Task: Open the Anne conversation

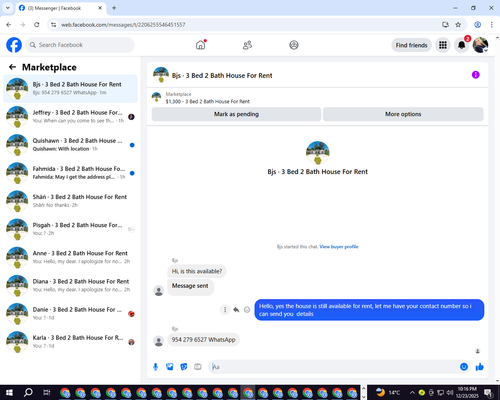Action: [70, 257]
